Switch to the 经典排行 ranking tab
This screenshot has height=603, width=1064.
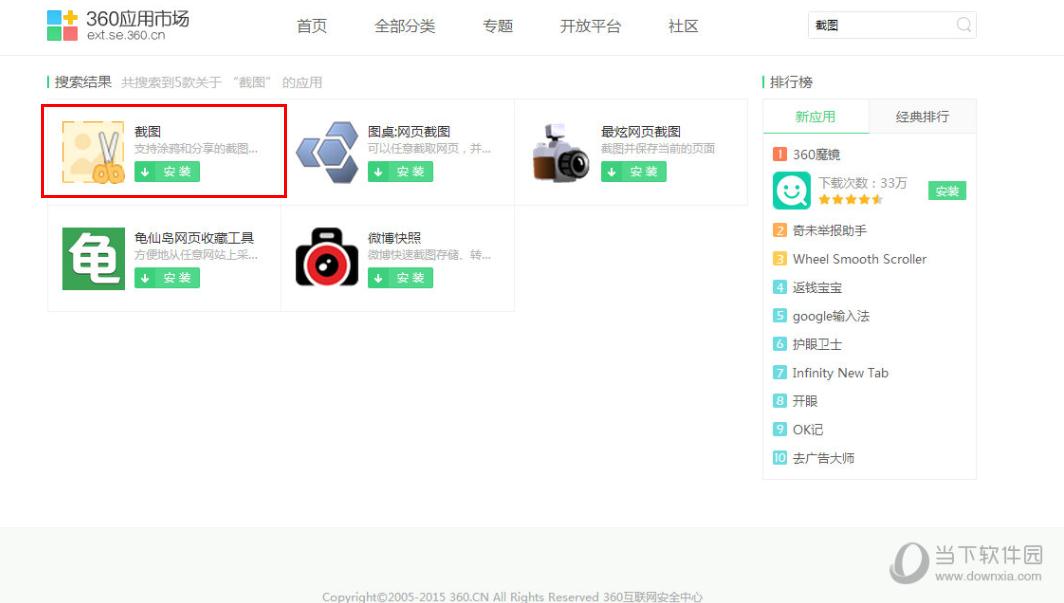pos(922,117)
